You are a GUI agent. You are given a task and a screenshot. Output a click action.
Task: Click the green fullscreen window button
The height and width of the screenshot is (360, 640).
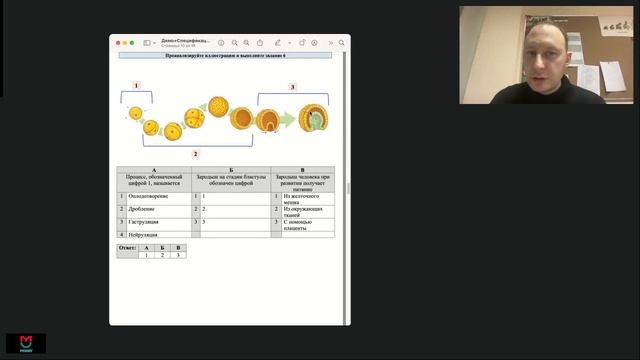[x=132, y=43]
